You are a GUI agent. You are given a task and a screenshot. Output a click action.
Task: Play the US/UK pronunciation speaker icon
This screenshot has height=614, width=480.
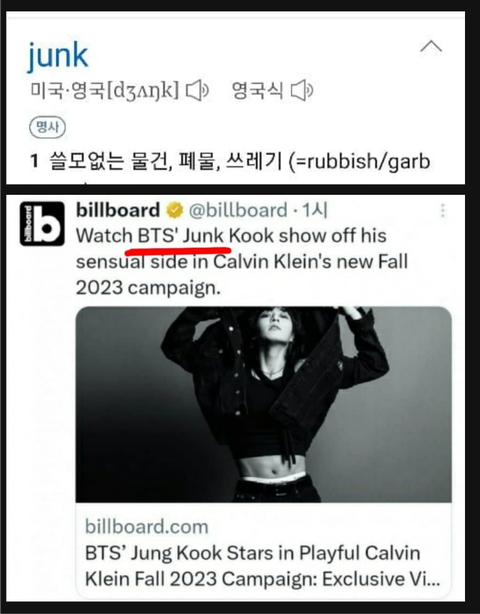pyautogui.click(x=197, y=90)
